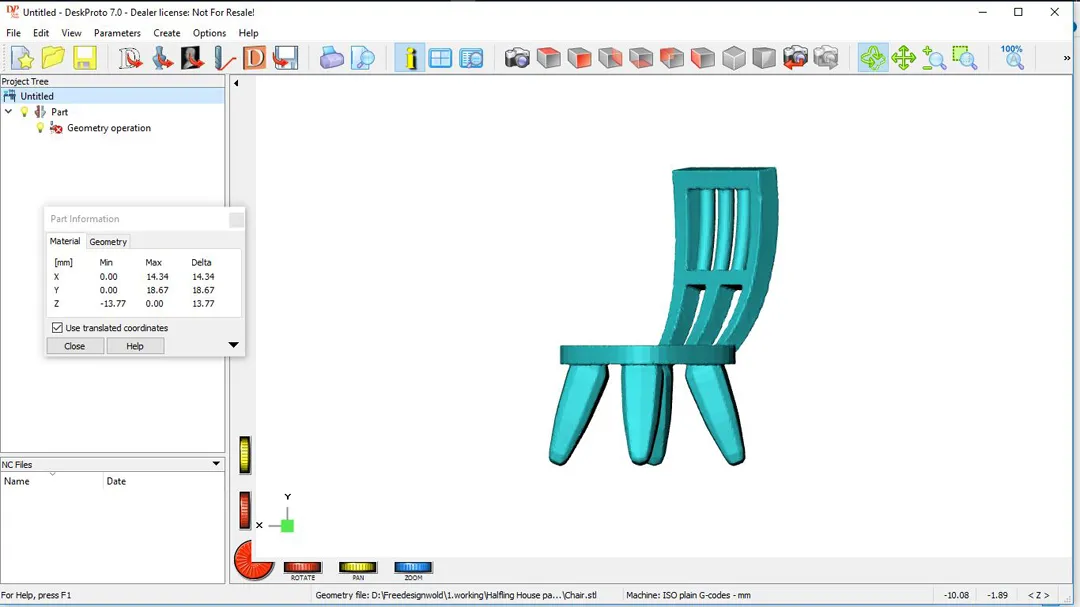Click the Help button in Part Information
1080x607 pixels.
click(x=135, y=346)
